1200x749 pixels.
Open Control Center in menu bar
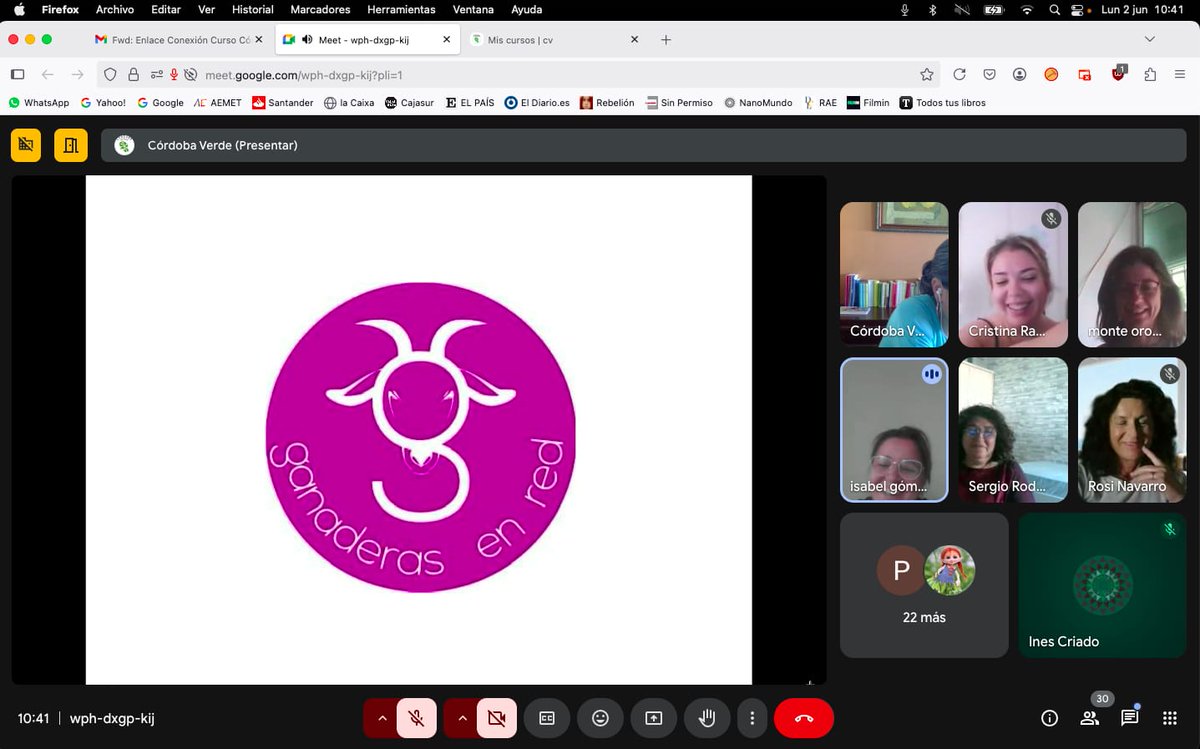[1078, 9]
